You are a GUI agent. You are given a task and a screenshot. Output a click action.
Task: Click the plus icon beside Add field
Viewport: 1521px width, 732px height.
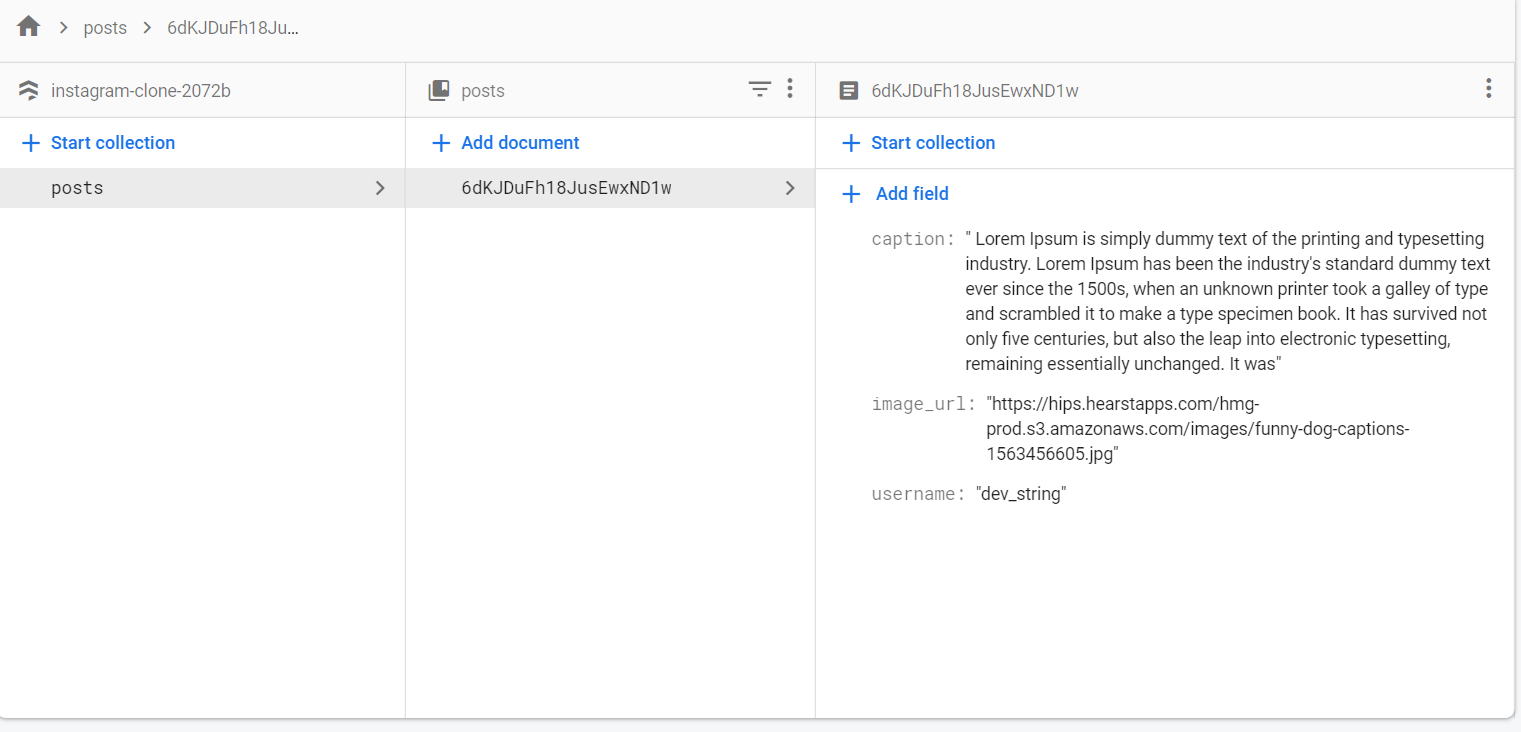coord(851,194)
